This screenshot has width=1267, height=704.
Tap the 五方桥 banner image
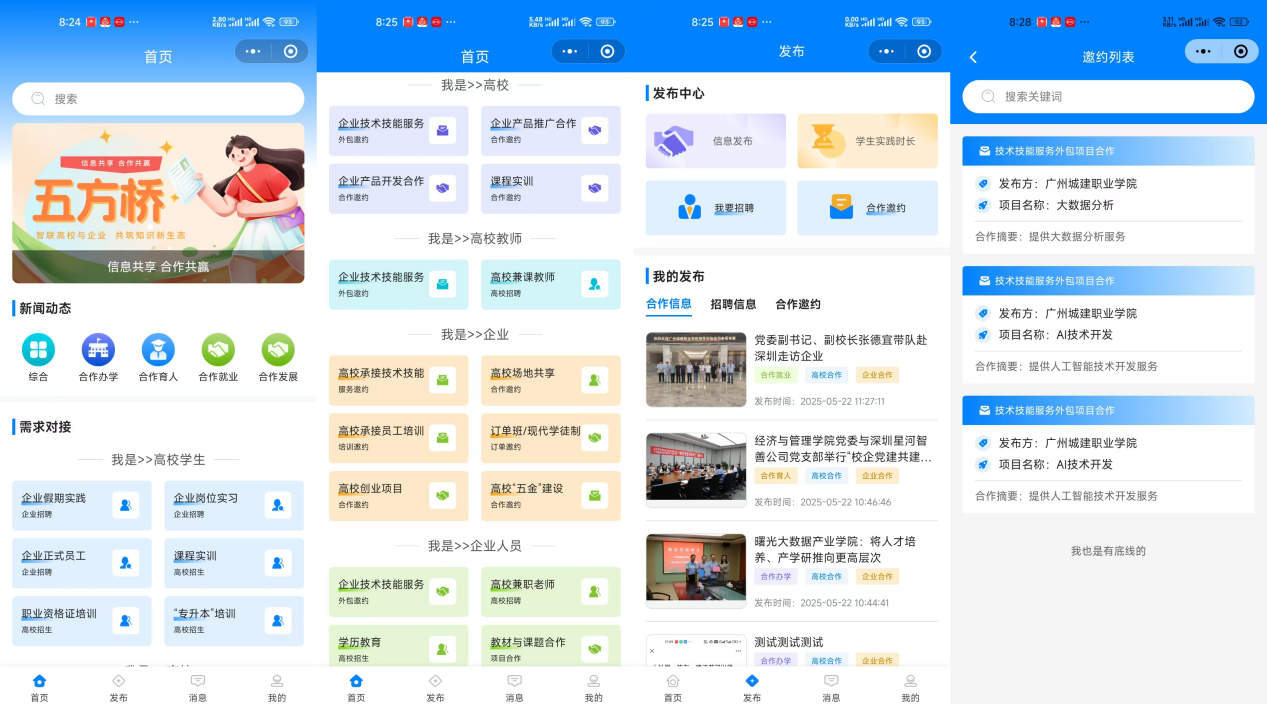158,202
